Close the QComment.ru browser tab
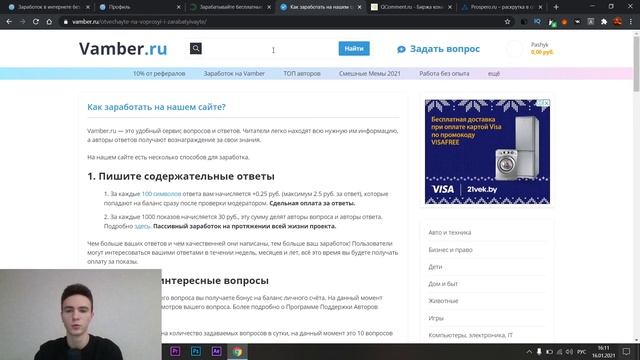This screenshot has height=360, width=640. (x=450, y=7)
